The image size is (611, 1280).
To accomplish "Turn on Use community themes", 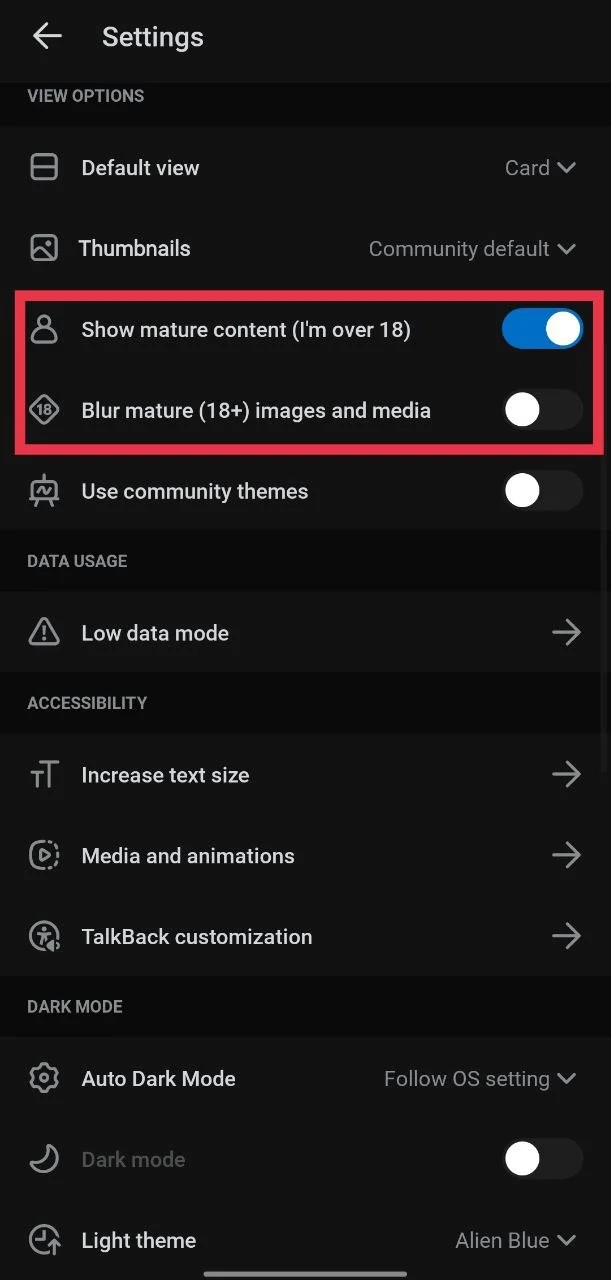I will tap(542, 491).
